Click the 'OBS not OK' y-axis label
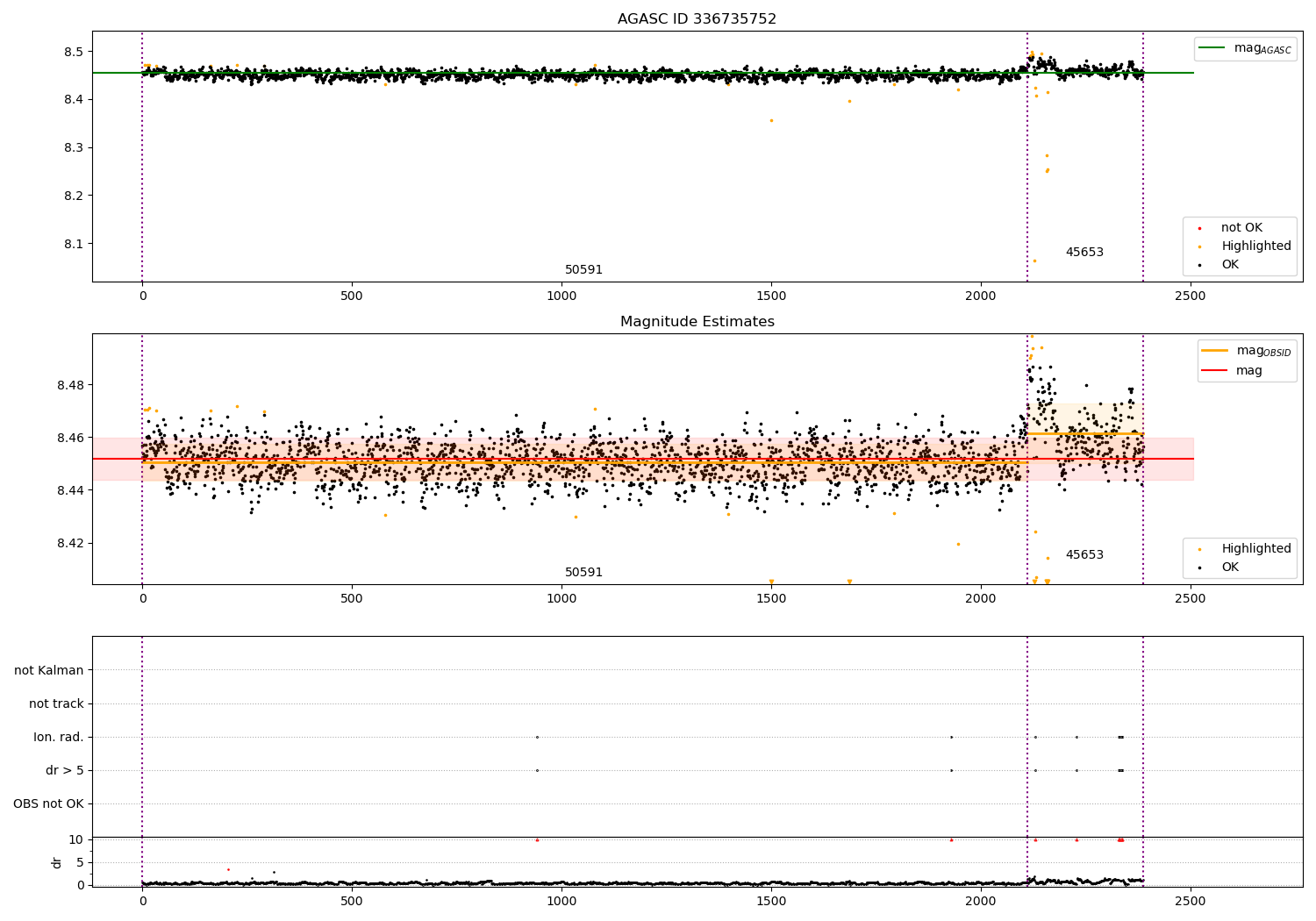This screenshot has width=1316, height=921. (x=49, y=804)
